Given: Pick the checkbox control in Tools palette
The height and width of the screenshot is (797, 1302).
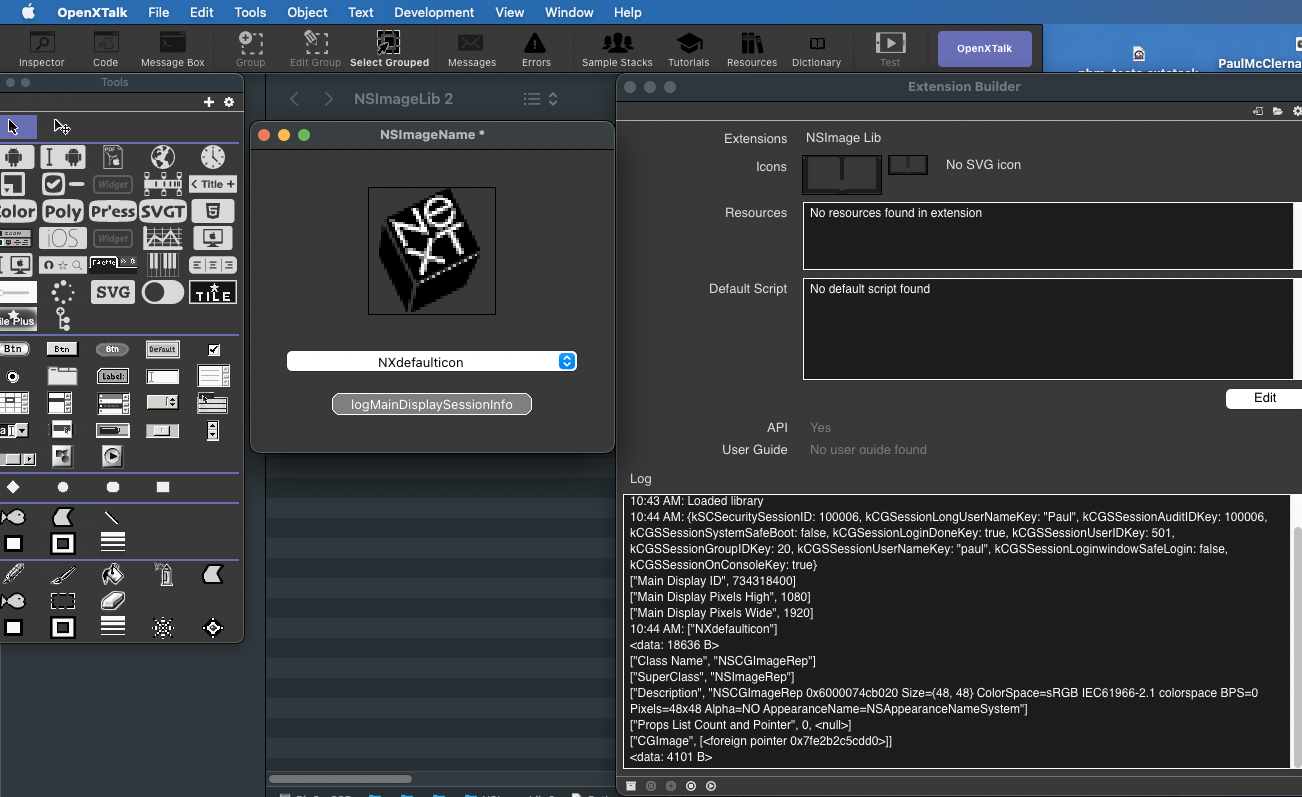Looking at the screenshot, I should pyautogui.click(x=213, y=349).
